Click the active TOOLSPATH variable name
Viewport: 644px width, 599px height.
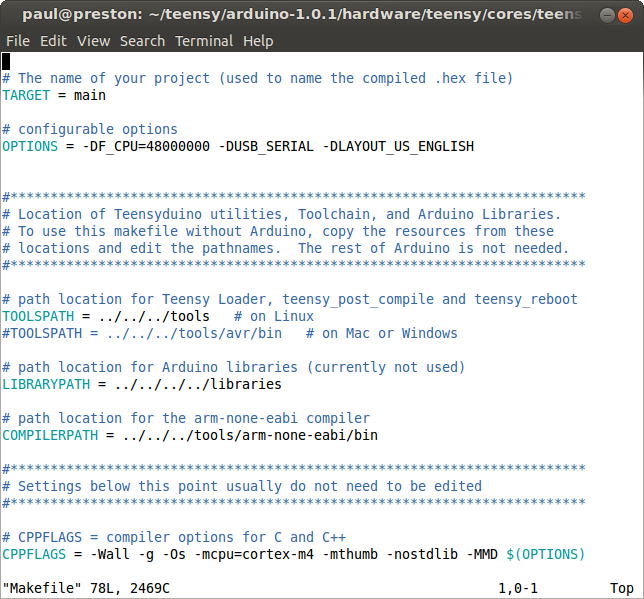(x=38, y=316)
